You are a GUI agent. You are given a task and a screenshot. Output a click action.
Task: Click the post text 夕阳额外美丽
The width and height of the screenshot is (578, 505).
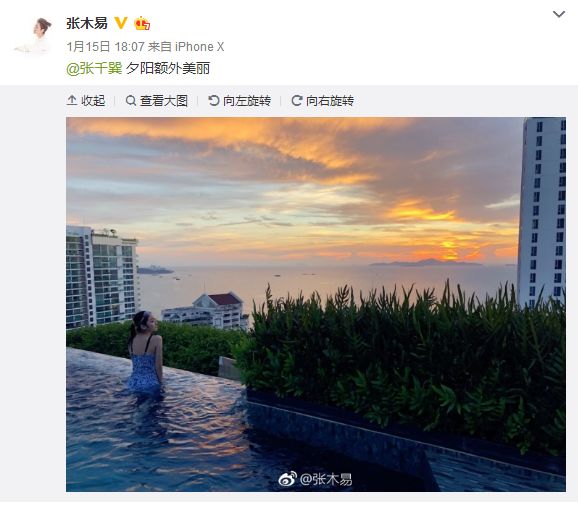click(168, 69)
